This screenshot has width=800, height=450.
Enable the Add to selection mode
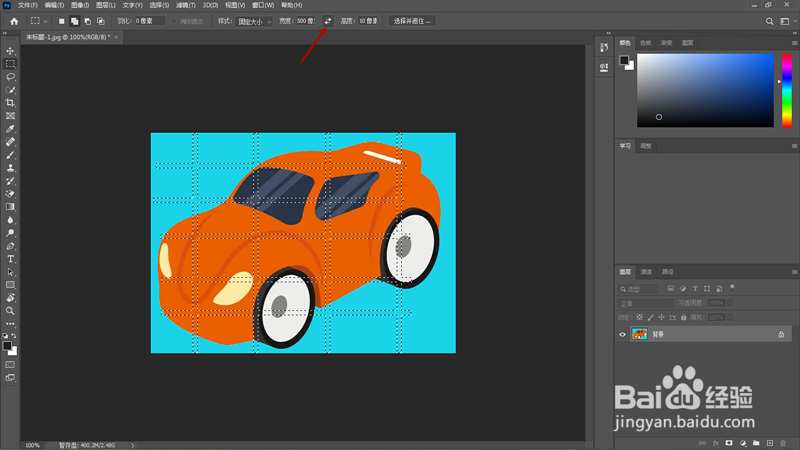point(75,20)
